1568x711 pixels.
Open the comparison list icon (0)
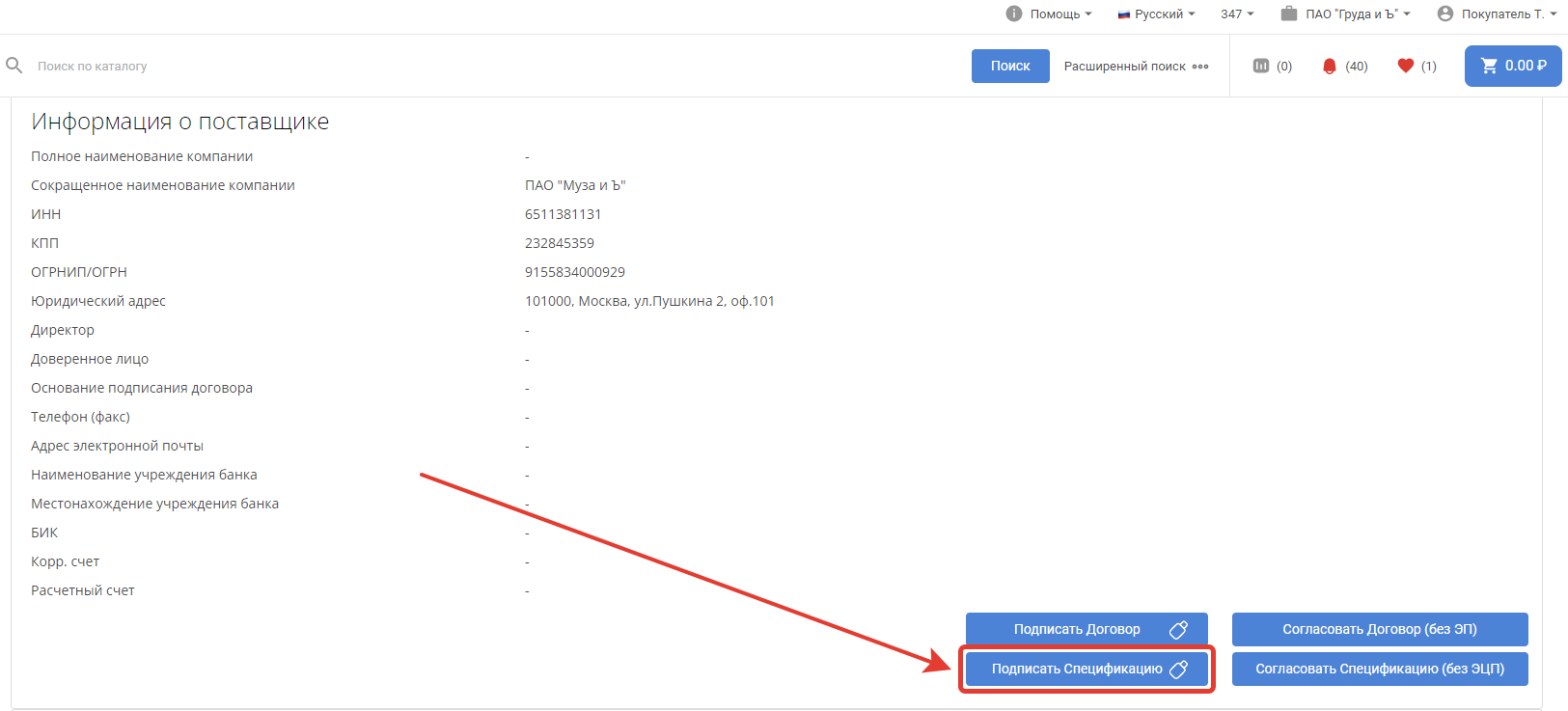(x=1260, y=66)
